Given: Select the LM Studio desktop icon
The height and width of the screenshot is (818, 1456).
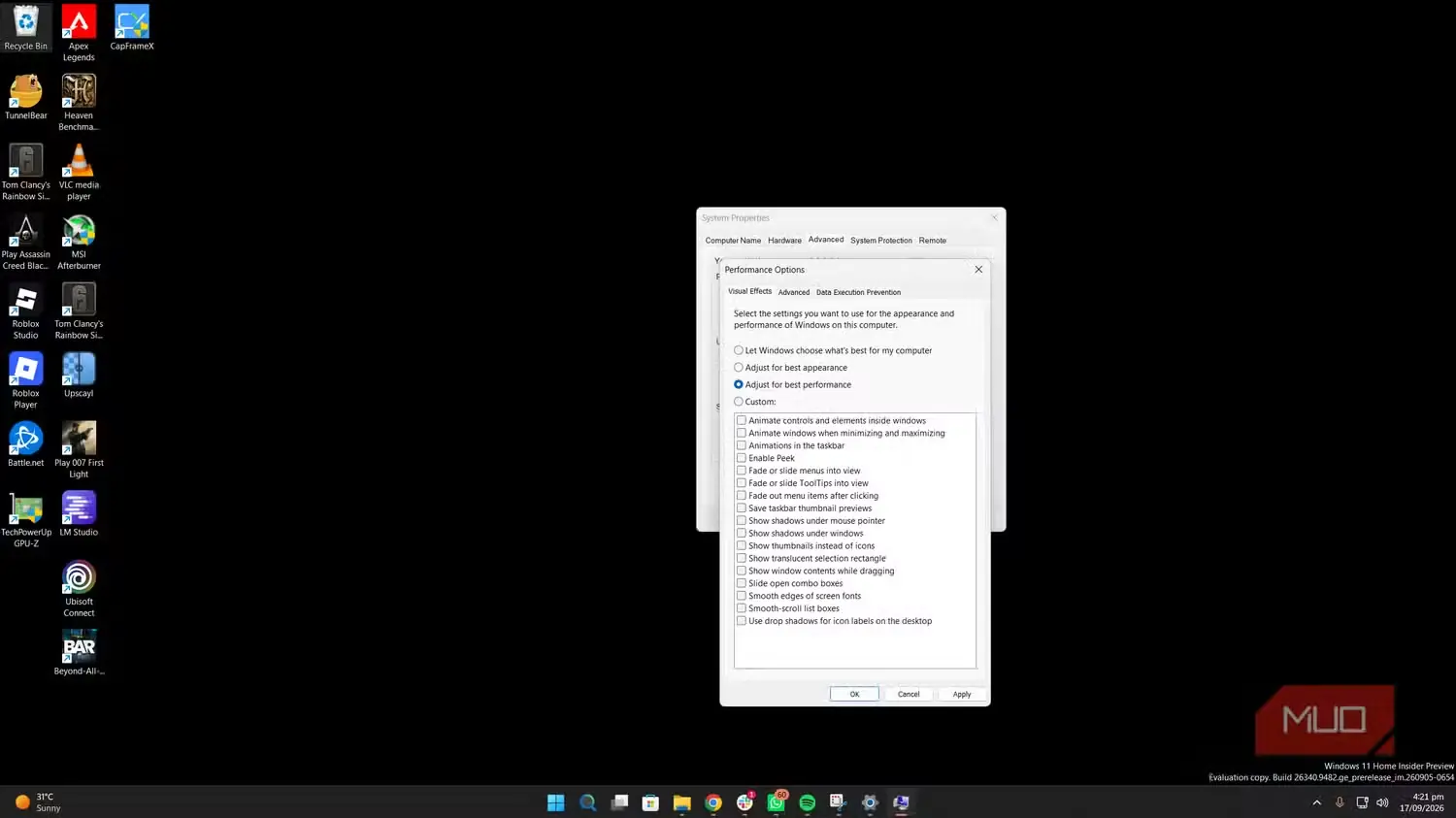Looking at the screenshot, I should click(x=79, y=514).
